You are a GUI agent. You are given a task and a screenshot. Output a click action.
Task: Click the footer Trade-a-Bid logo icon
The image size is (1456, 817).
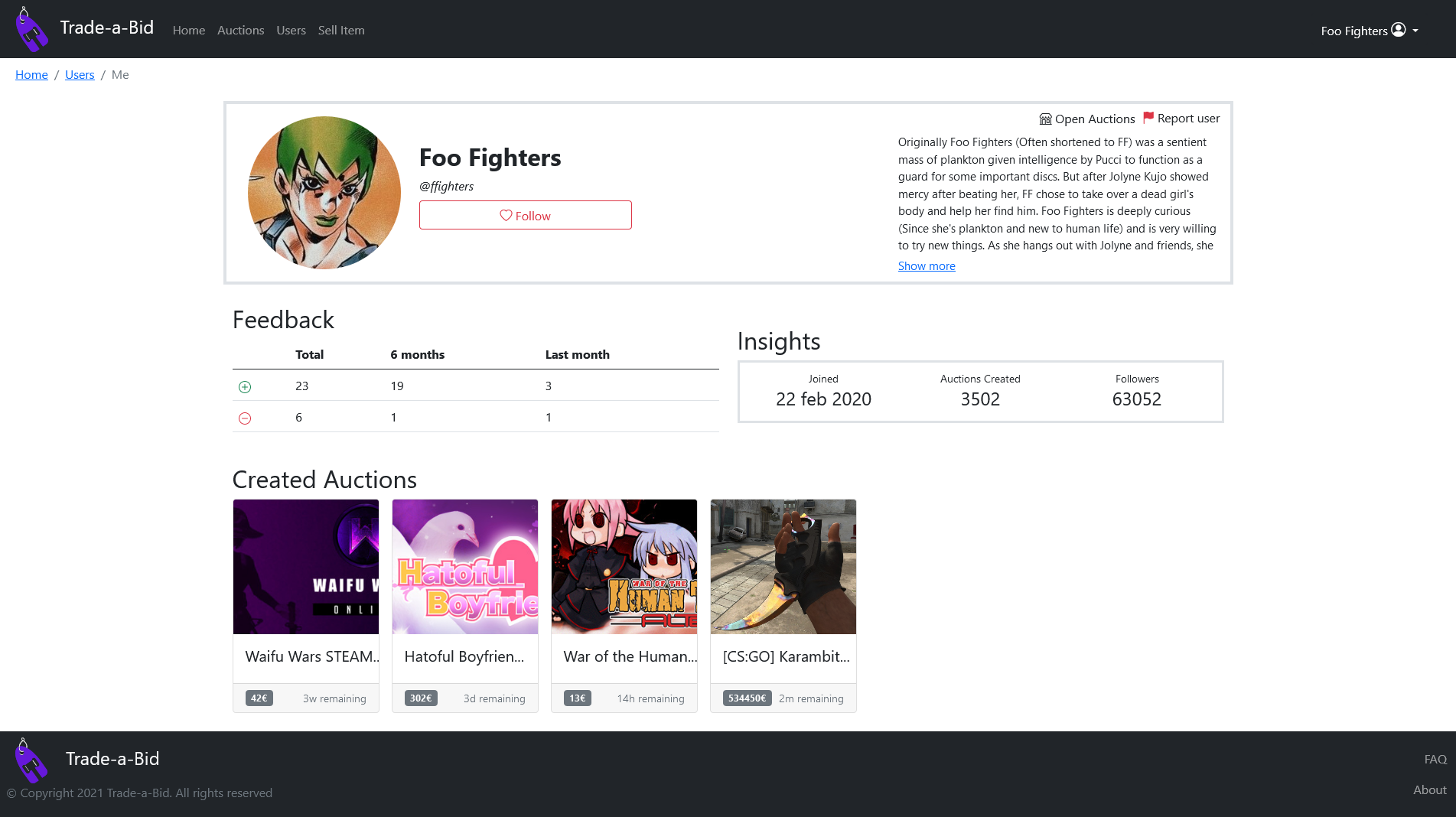coord(31,760)
